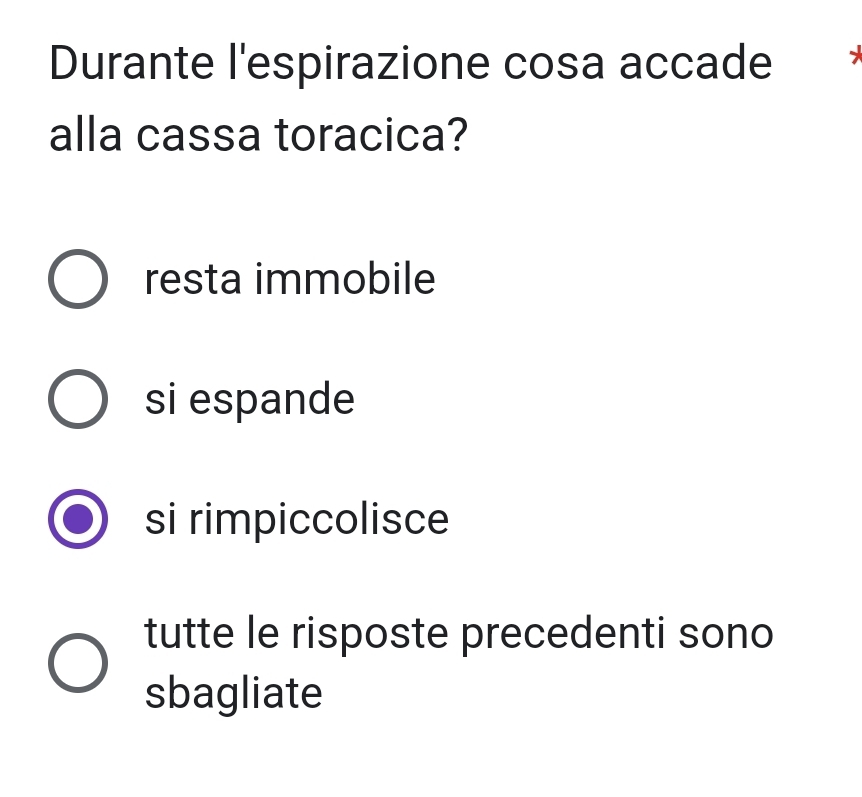The width and height of the screenshot is (862, 797).
Task: Click the first empty radio circle in the list
Action: point(77,280)
